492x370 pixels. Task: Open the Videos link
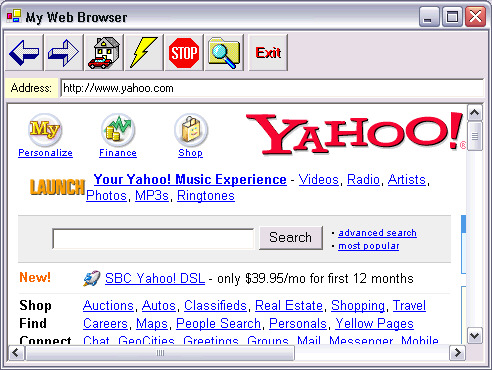coord(319,179)
